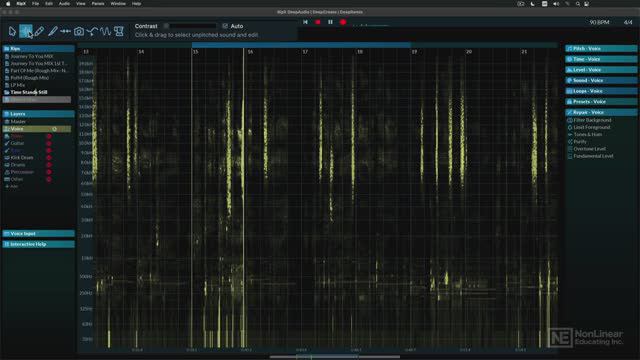The width and height of the screenshot is (640, 360).
Task: Select the waveform draw tool
Action: tap(106, 31)
